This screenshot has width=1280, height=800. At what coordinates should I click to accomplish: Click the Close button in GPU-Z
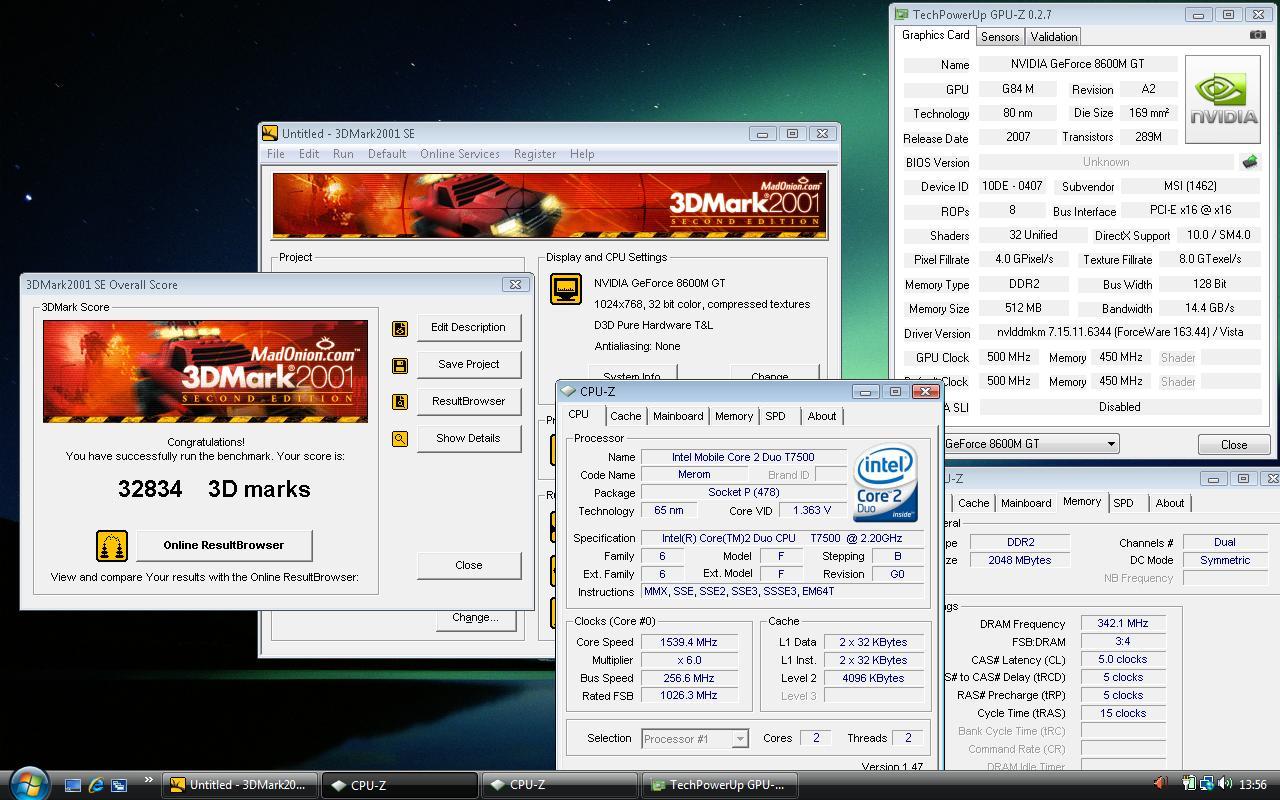click(1234, 445)
